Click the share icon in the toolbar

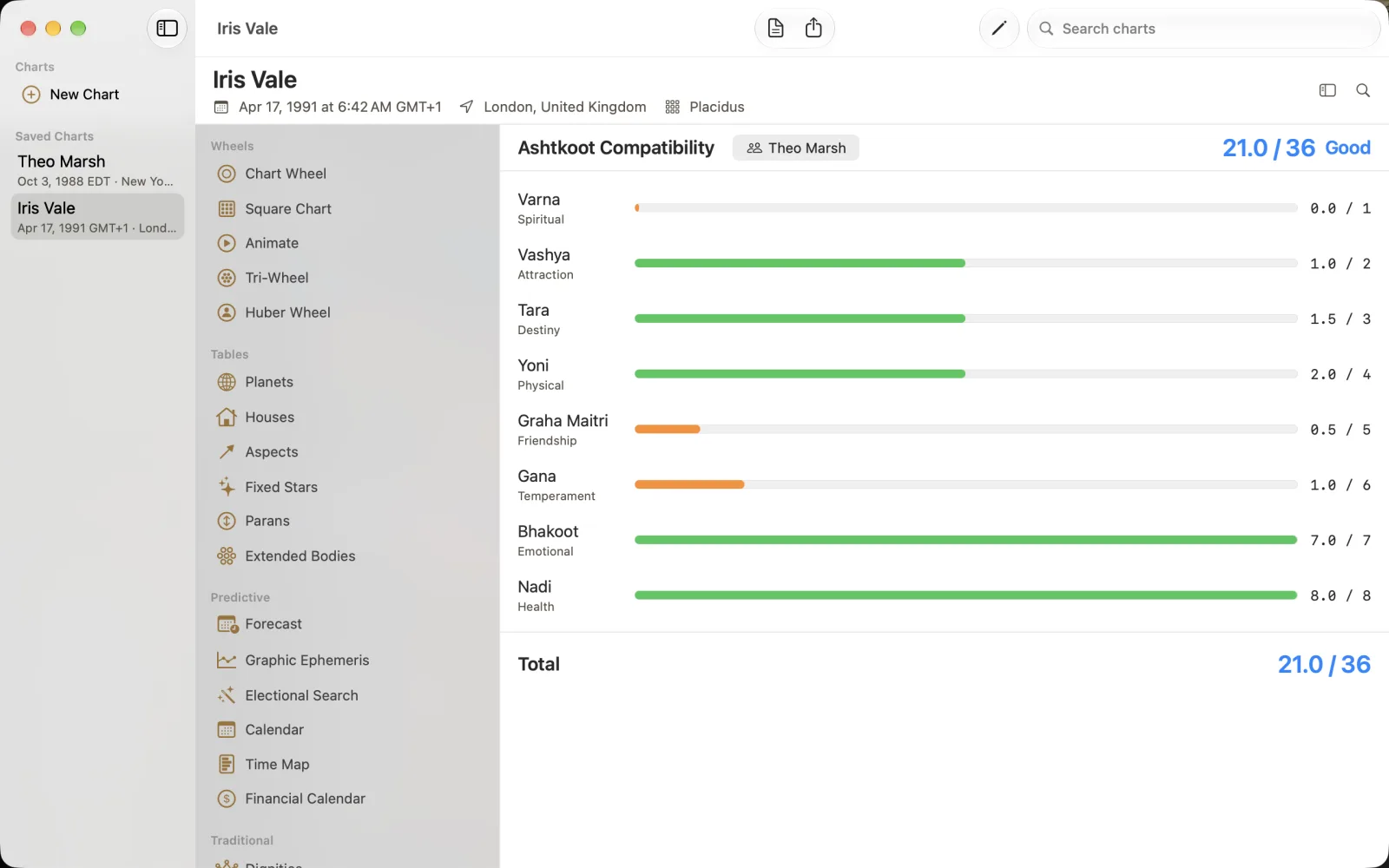pos(813,29)
